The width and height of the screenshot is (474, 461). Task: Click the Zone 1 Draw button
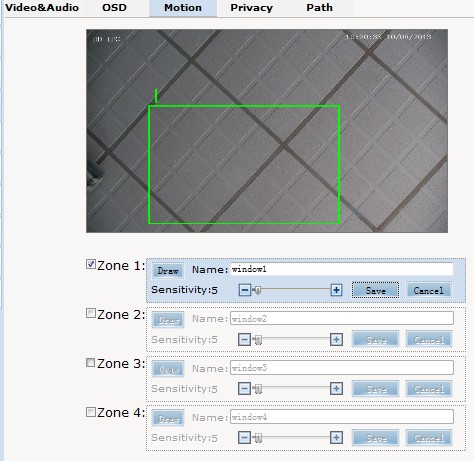[168, 271]
